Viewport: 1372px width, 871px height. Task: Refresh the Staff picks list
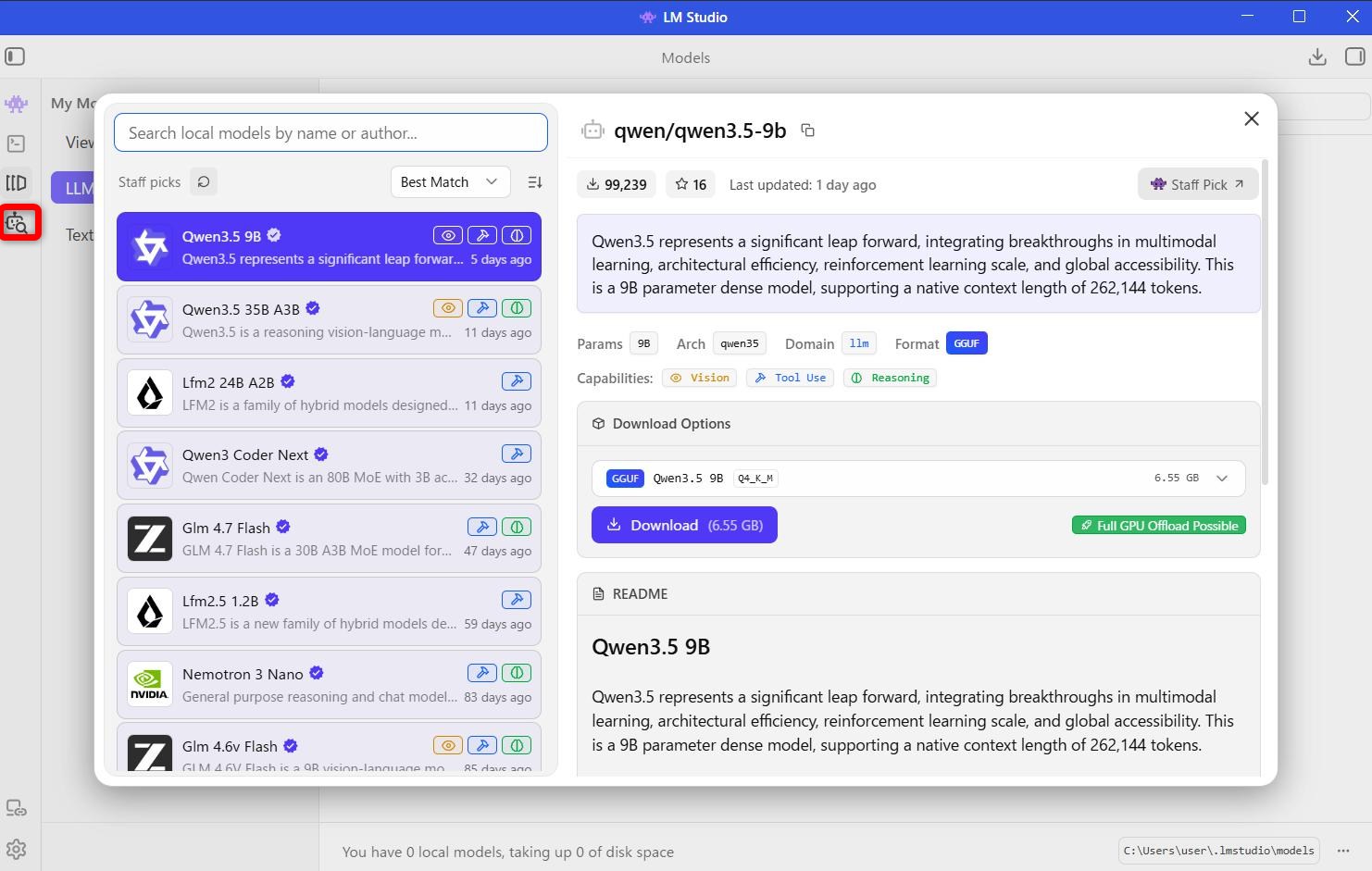coord(204,182)
